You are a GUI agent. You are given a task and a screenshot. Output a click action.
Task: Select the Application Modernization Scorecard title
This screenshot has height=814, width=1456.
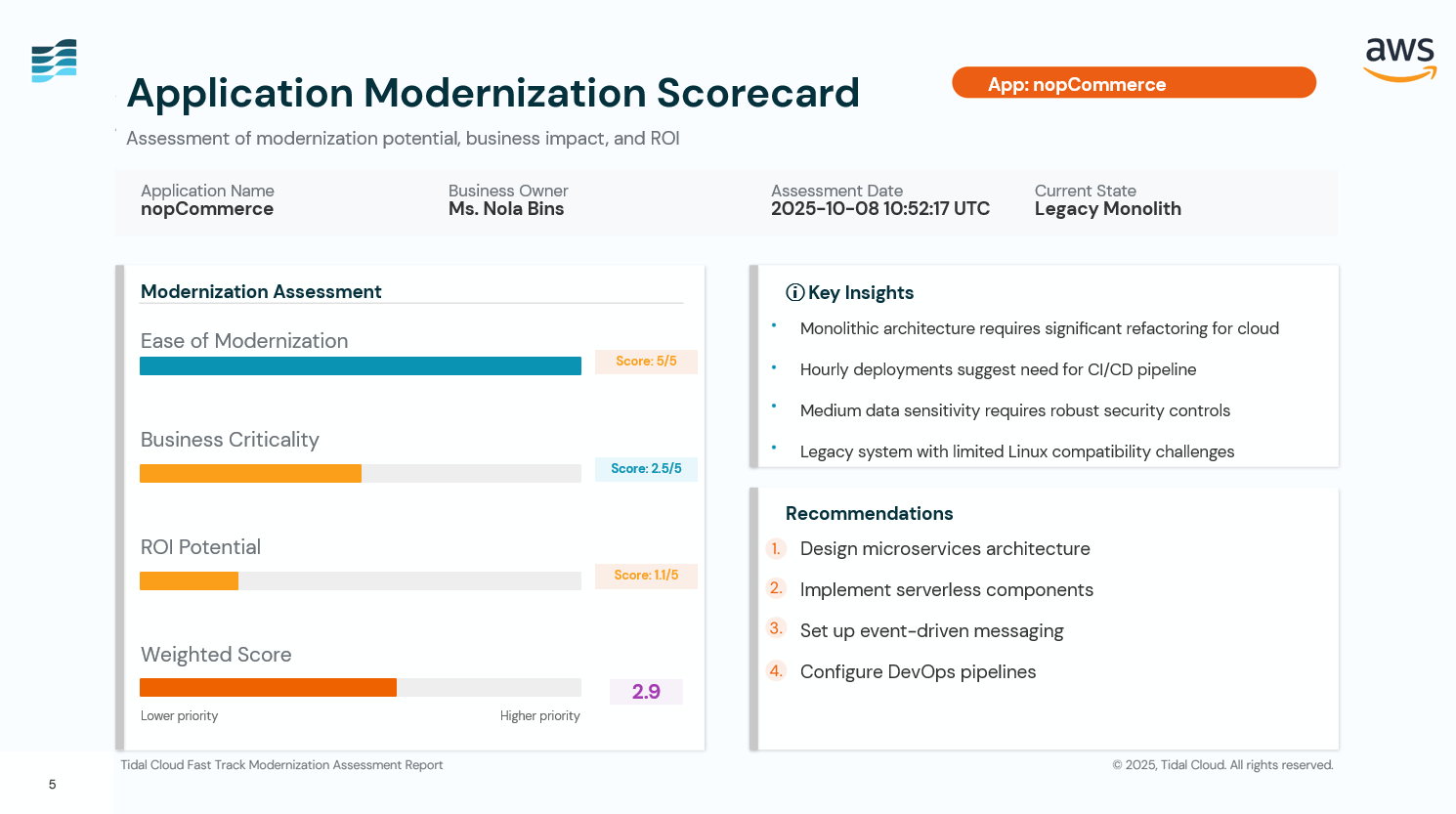point(492,93)
